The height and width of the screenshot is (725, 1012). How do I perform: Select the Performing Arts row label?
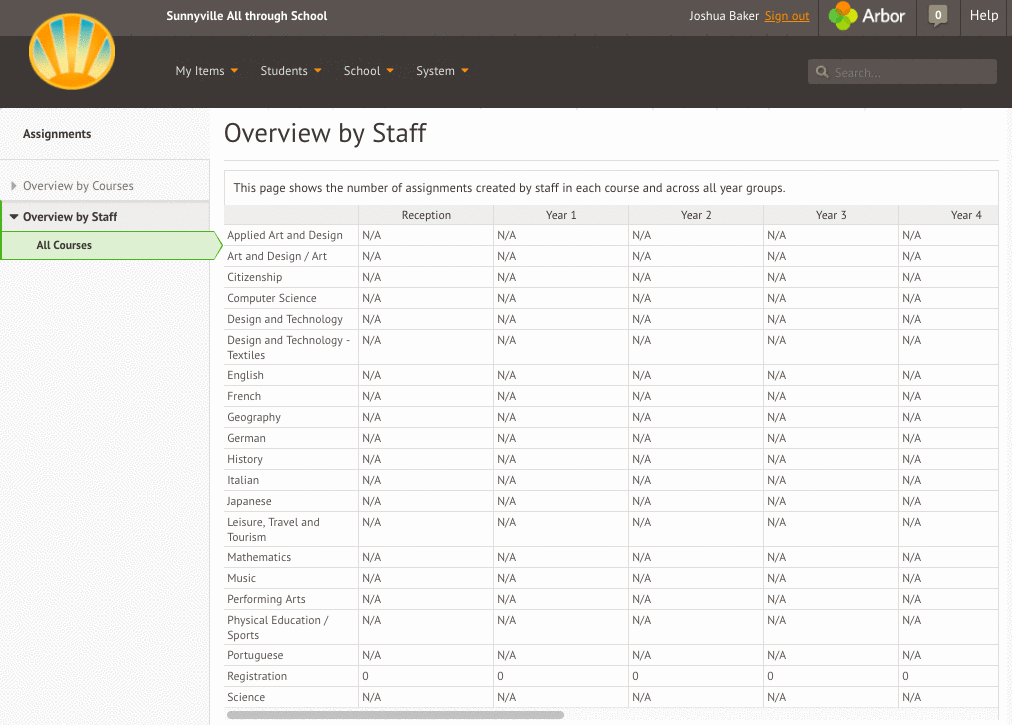(266, 600)
